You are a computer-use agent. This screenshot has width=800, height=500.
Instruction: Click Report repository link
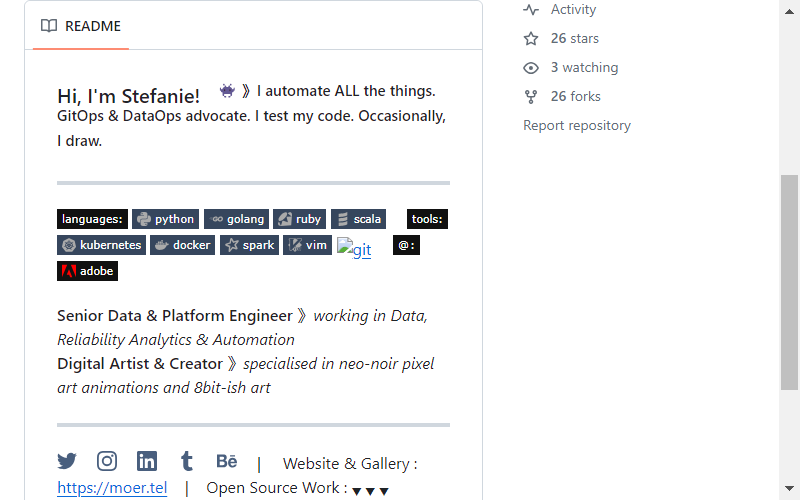point(577,126)
